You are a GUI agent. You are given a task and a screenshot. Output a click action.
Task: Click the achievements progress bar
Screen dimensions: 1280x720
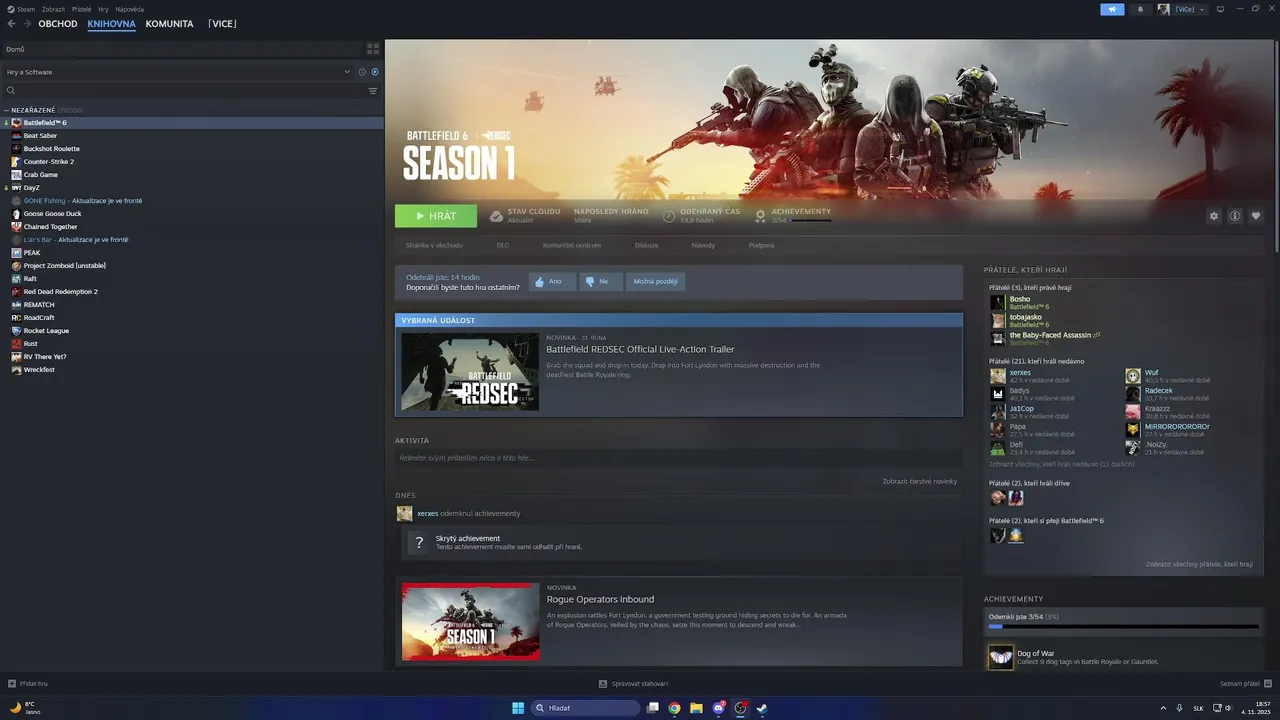[1124, 627]
